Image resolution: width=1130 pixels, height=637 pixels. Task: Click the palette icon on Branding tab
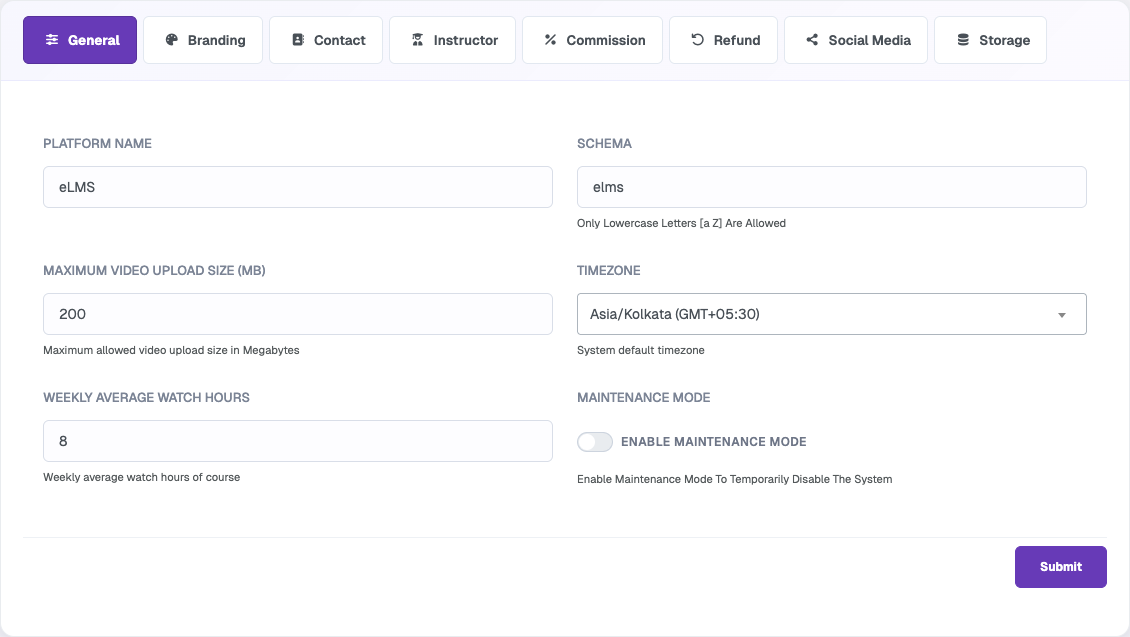[x=172, y=40]
